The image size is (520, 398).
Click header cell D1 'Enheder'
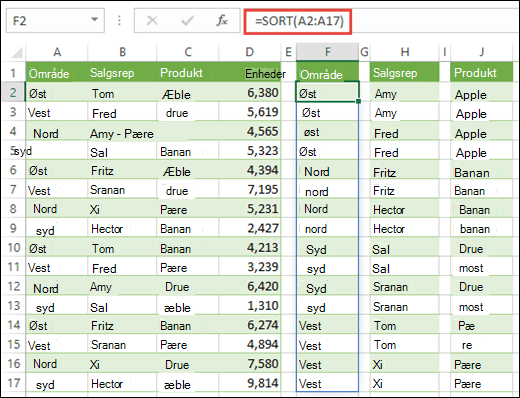point(250,72)
